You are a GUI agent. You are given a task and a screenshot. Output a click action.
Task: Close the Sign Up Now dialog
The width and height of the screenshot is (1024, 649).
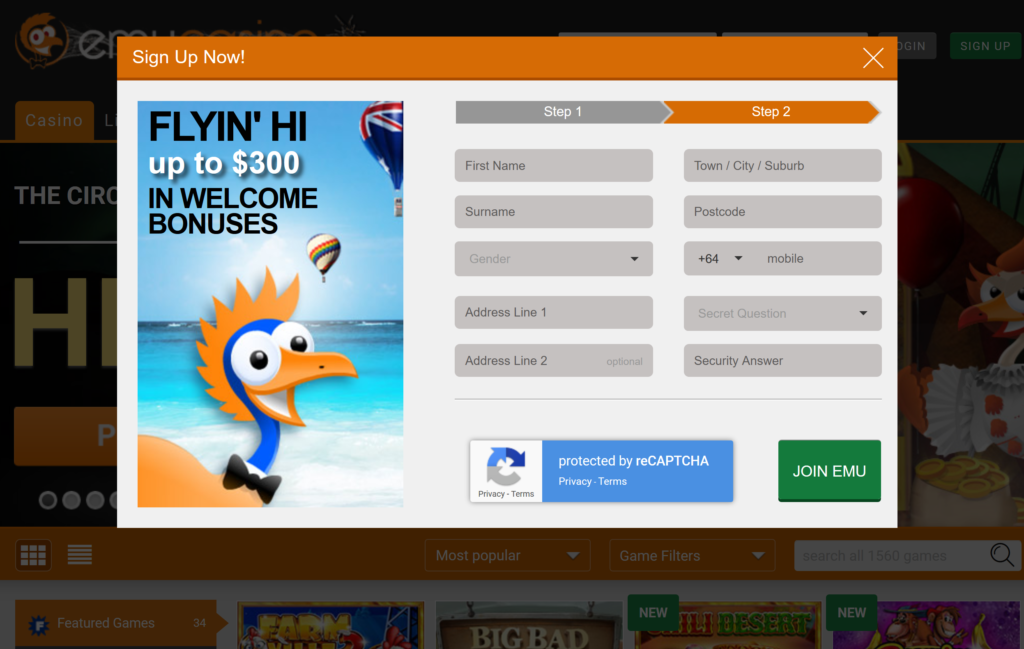872,58
